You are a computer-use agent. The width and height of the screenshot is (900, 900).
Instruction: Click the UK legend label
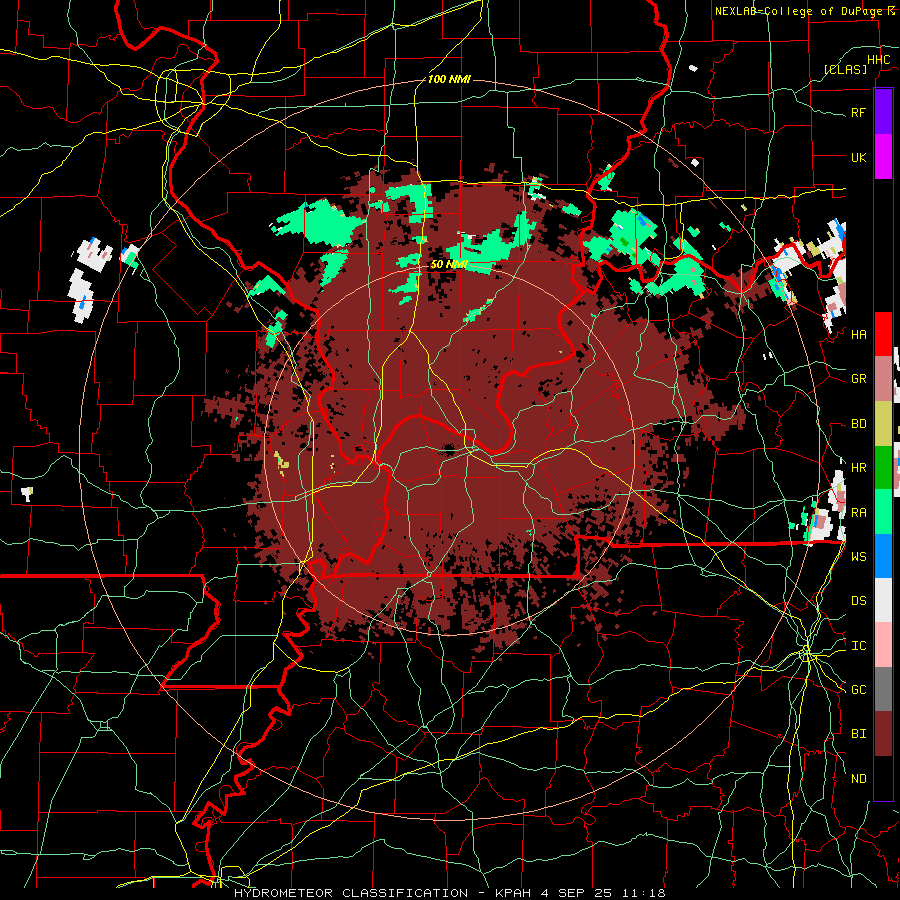858,157
